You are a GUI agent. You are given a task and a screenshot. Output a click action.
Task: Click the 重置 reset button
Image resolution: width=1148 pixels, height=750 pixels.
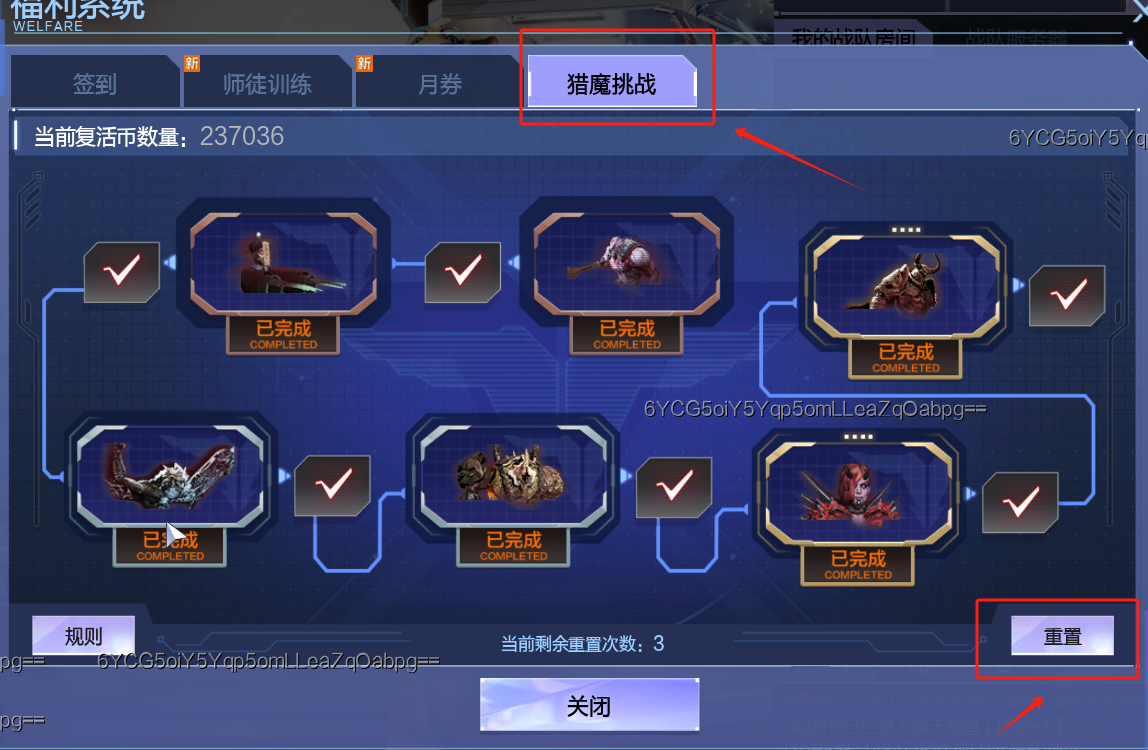(x=1062, y=636)
